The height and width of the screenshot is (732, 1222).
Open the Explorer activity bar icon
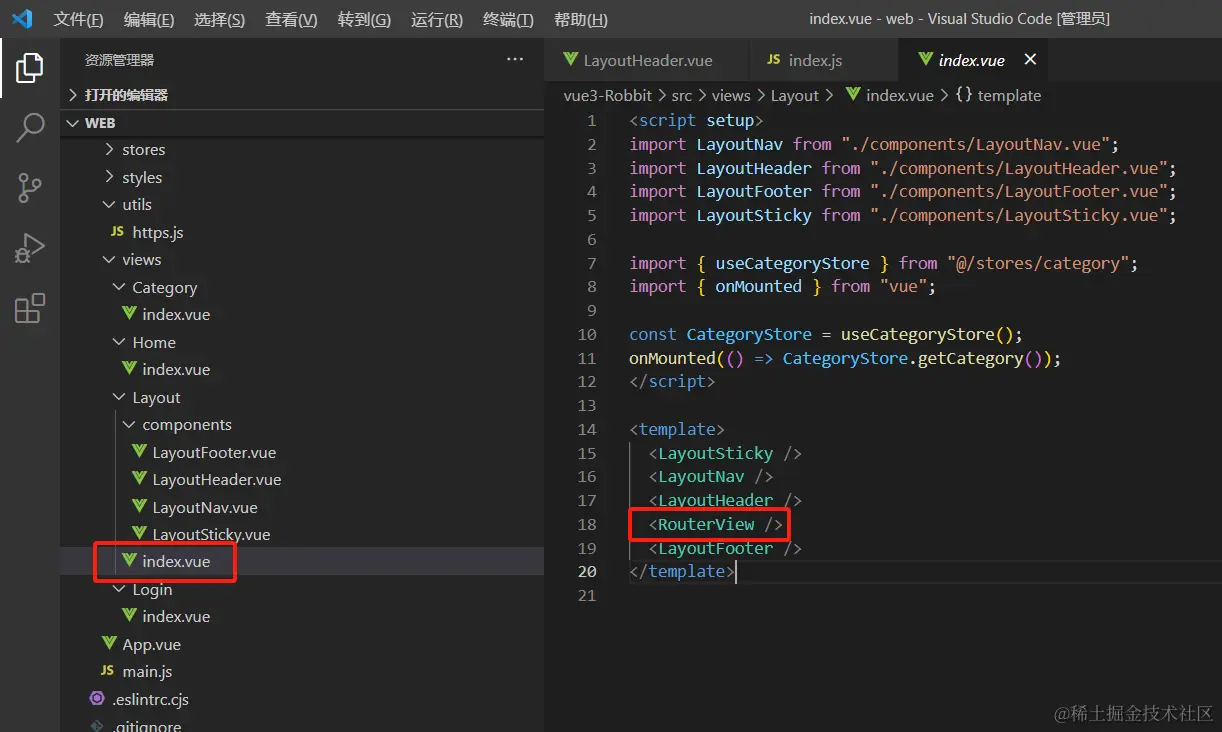pyautogui.click(x=30, y=68)
